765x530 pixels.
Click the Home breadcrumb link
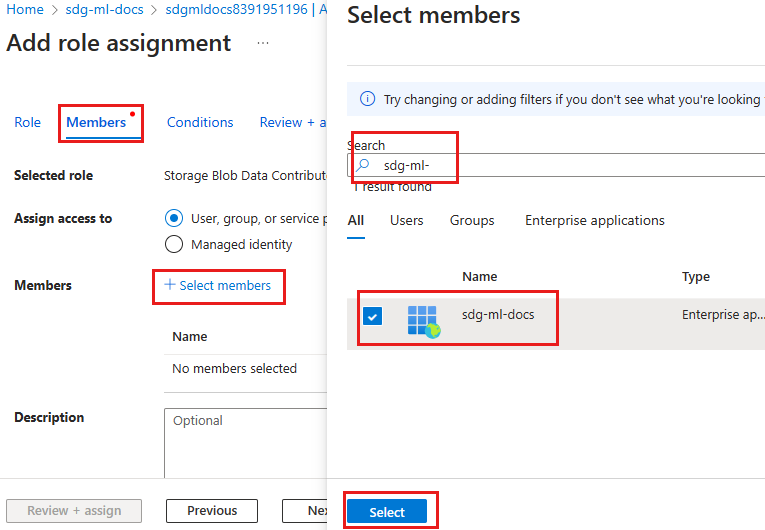(x=26, y=10)
